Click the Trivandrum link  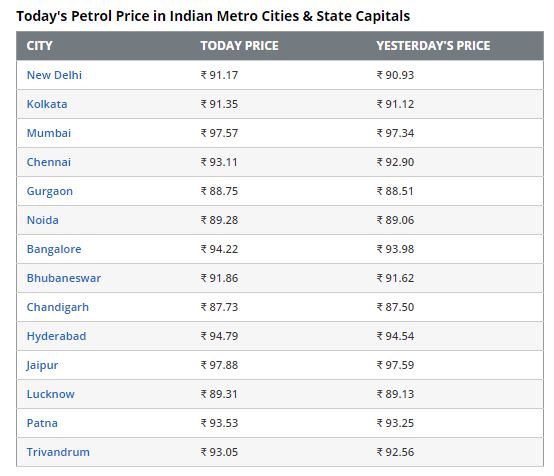point(58,452)
